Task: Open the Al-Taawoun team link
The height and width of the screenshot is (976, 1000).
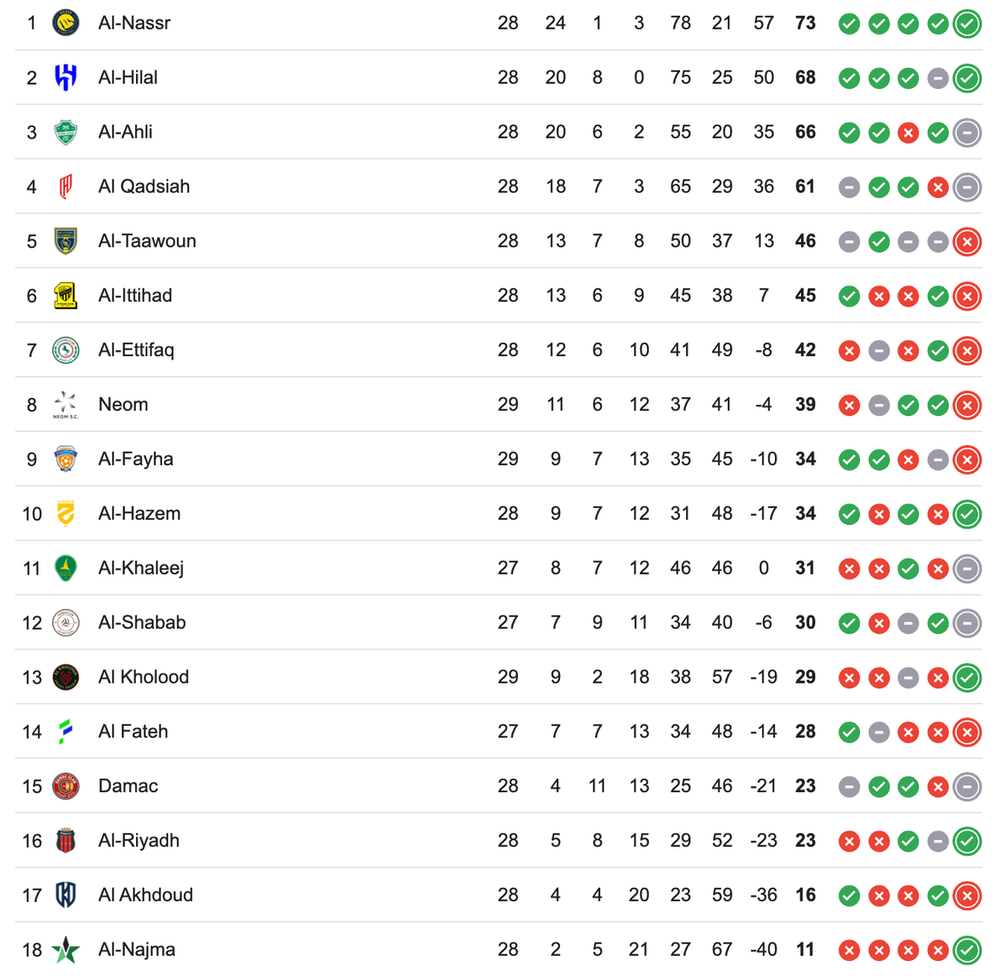Action: point(147,241)
